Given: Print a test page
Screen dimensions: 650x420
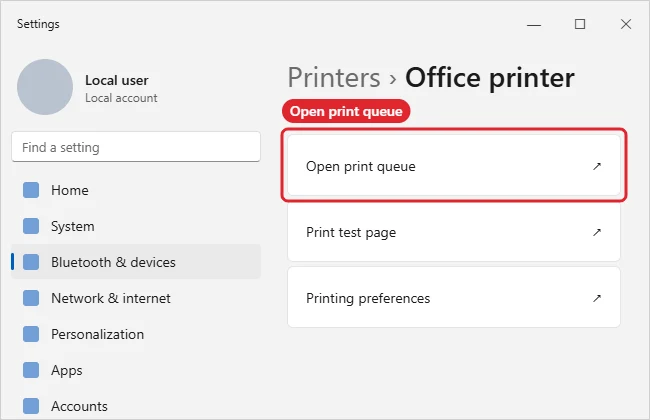Looking at the screenshot, I should click(x=454, y=231).
